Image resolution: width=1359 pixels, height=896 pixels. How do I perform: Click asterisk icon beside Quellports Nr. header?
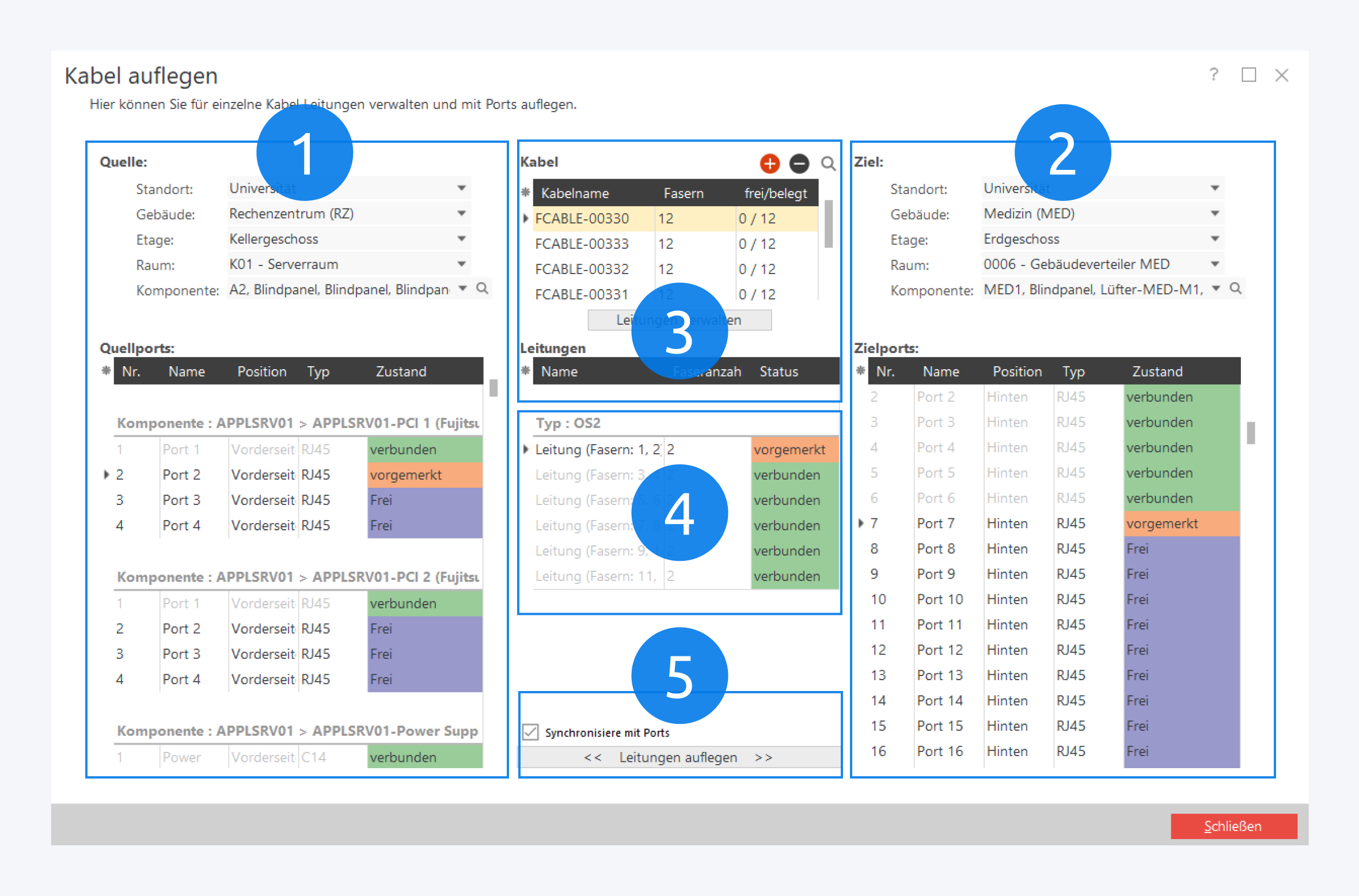(106, 371)
